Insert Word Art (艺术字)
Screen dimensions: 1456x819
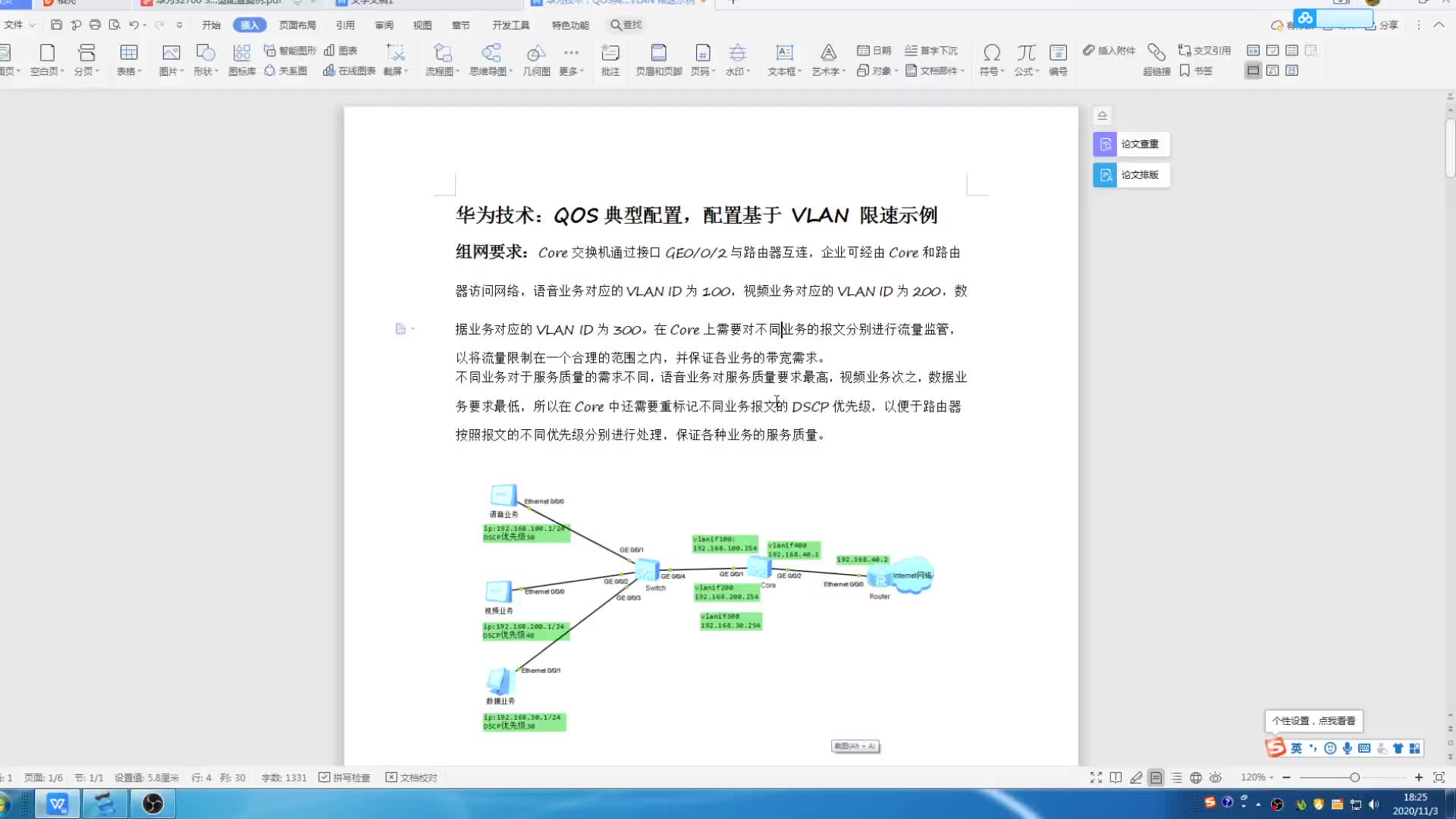[828, 60]
